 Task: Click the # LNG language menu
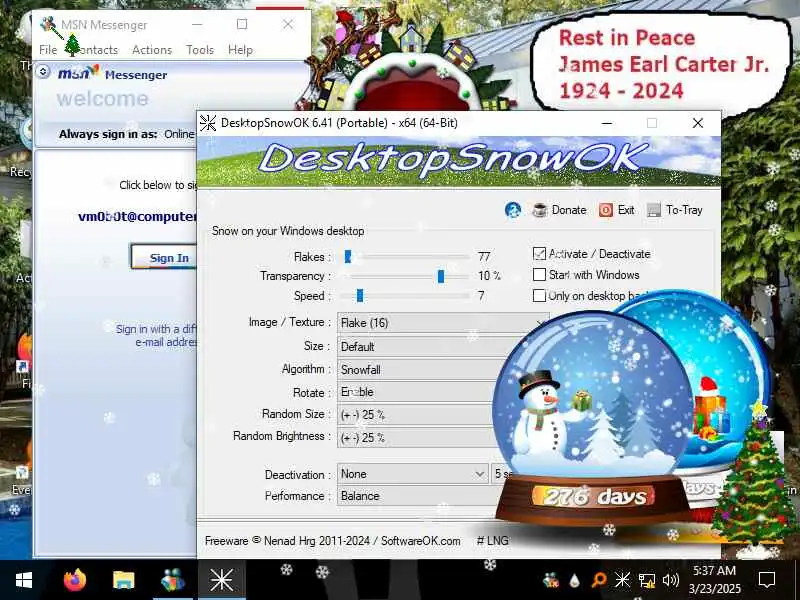coord(492,541)
